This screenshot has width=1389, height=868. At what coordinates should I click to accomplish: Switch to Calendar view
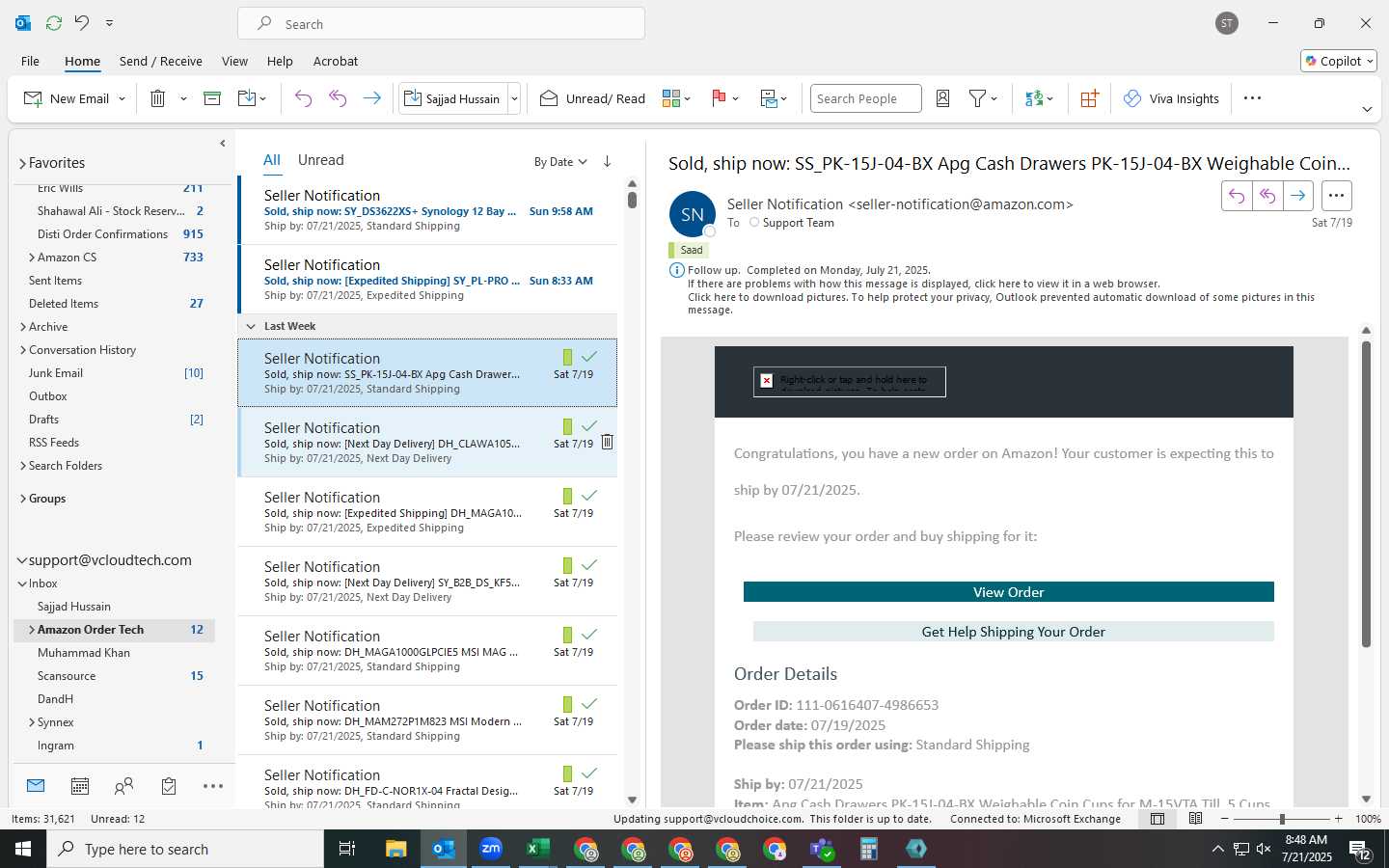(x=80, y=786)
